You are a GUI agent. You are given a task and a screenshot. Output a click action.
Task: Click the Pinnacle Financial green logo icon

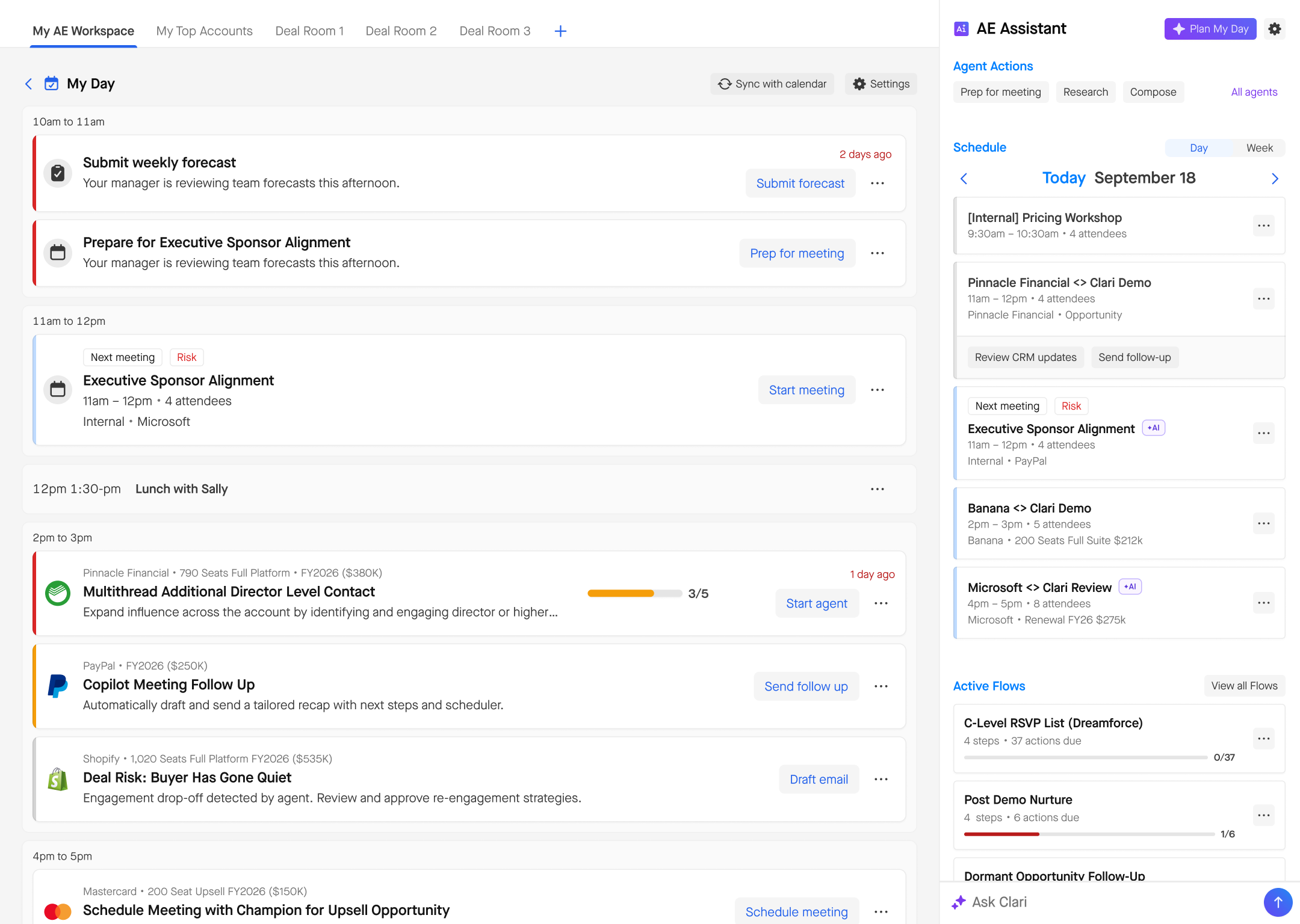tap(58, 593)
